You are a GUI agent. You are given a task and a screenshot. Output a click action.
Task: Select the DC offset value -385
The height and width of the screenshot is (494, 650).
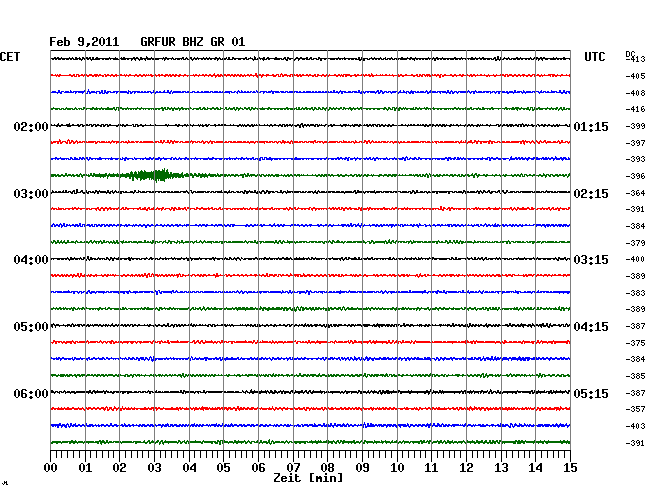click(x=635, y=376)
